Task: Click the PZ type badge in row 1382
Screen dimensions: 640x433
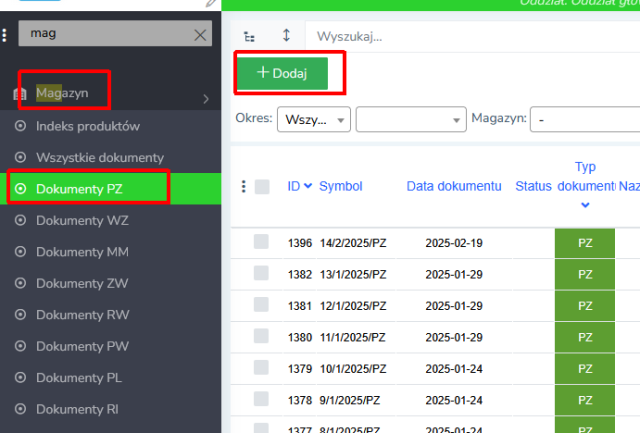Action: click(585, 275)
